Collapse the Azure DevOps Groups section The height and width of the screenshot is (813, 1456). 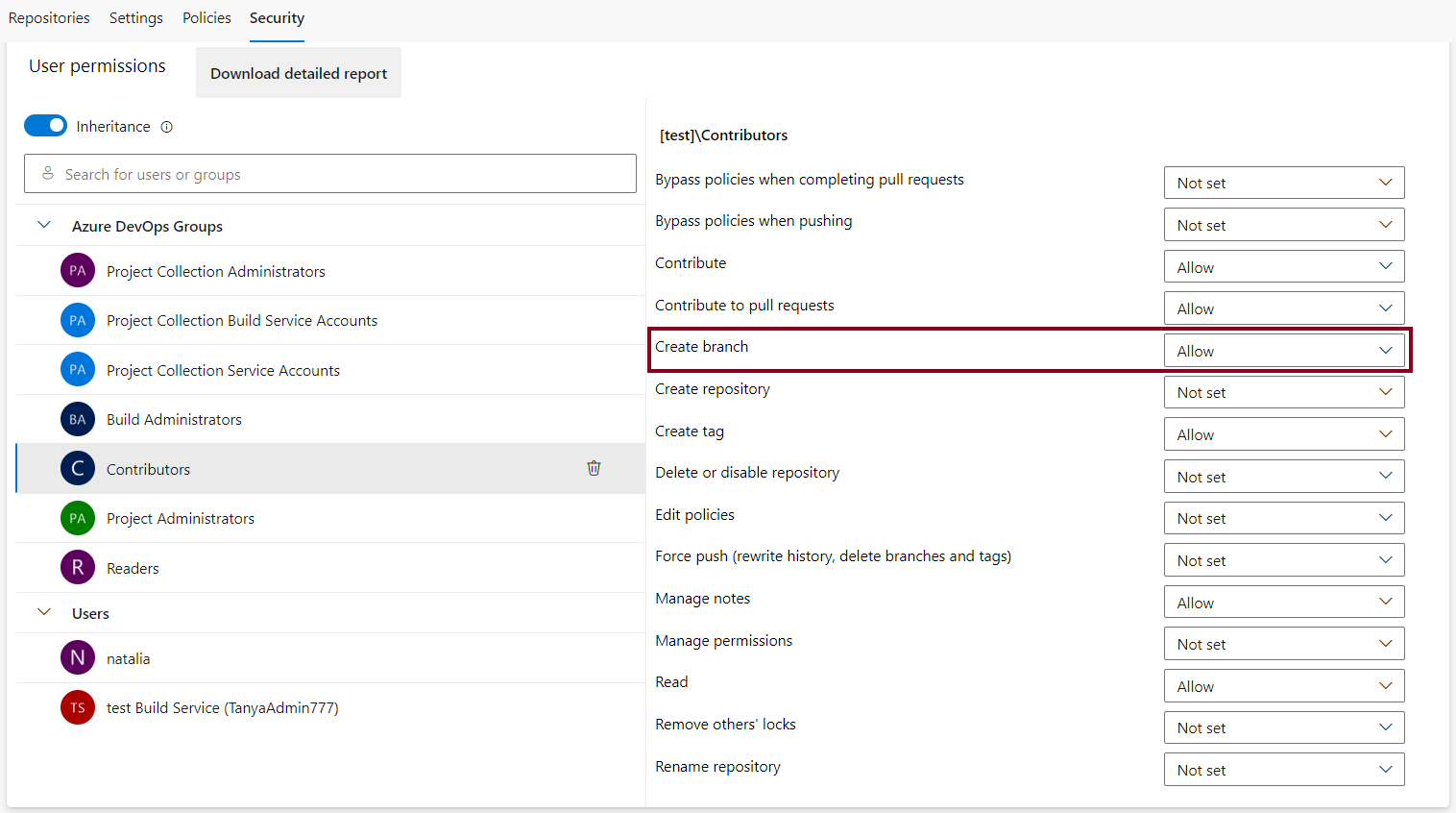tap(44, 225)
